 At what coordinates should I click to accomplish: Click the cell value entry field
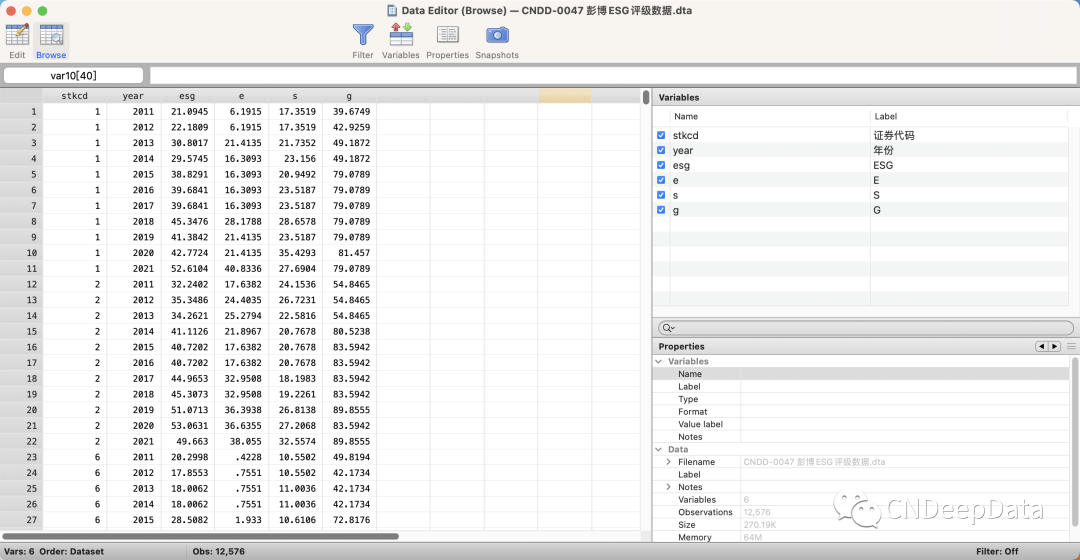(x=613, y=75)
